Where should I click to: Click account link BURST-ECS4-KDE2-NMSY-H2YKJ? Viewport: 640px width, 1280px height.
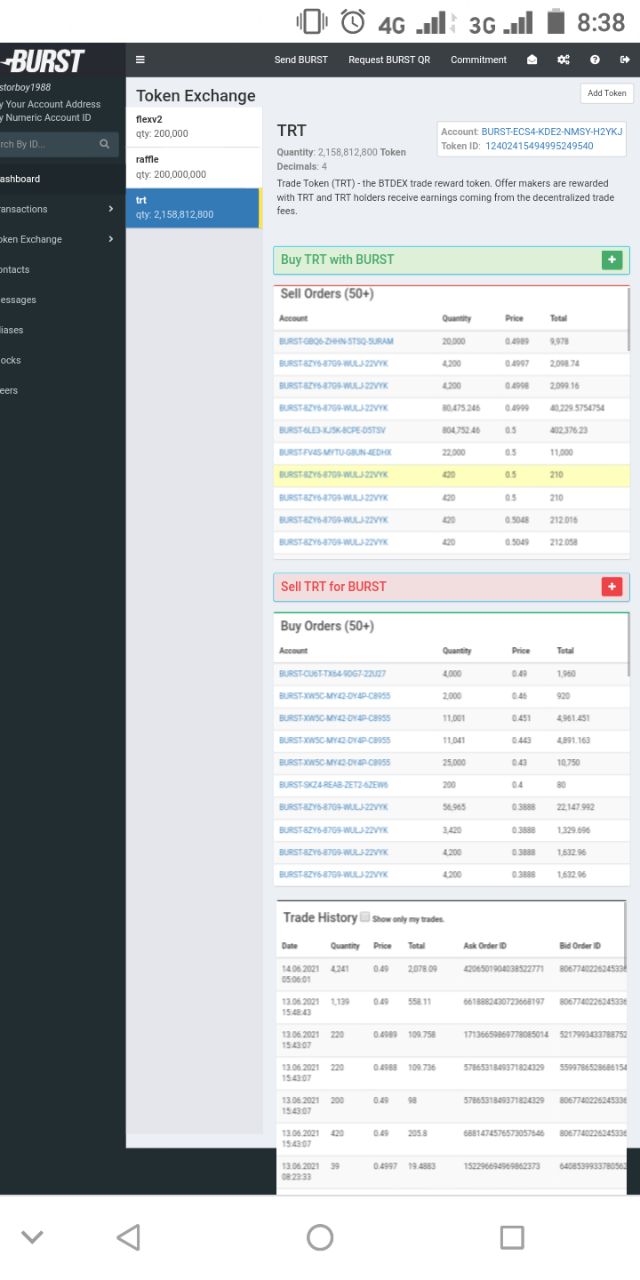click(551, 132)
